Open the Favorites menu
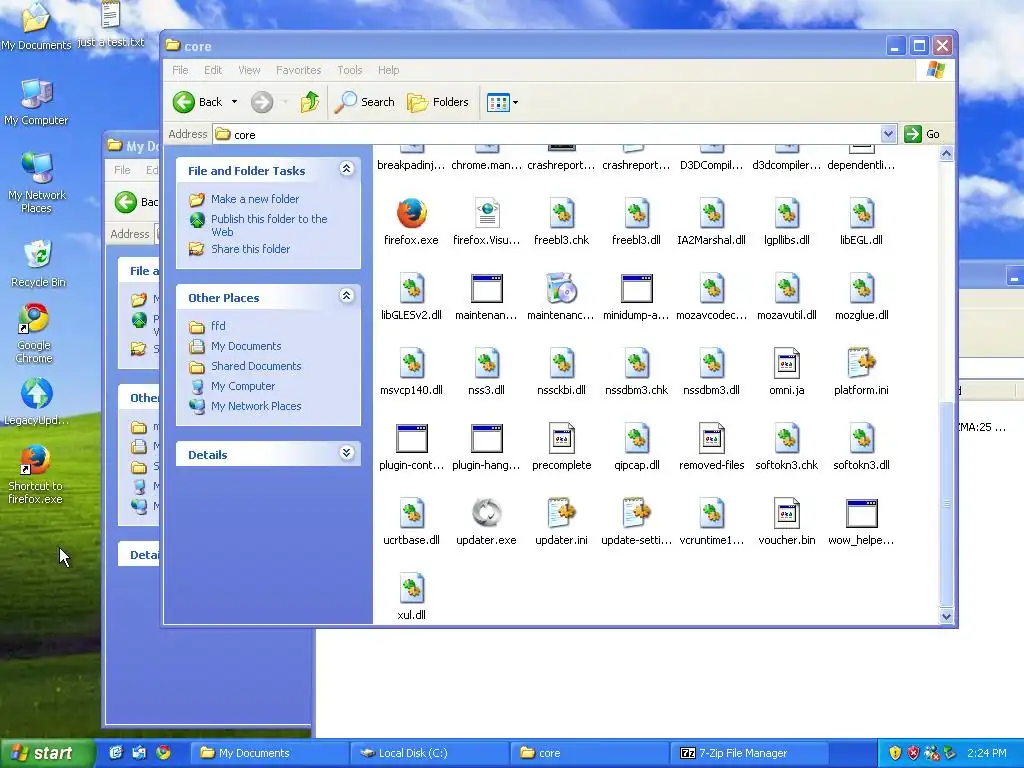 tap(298, 70)
